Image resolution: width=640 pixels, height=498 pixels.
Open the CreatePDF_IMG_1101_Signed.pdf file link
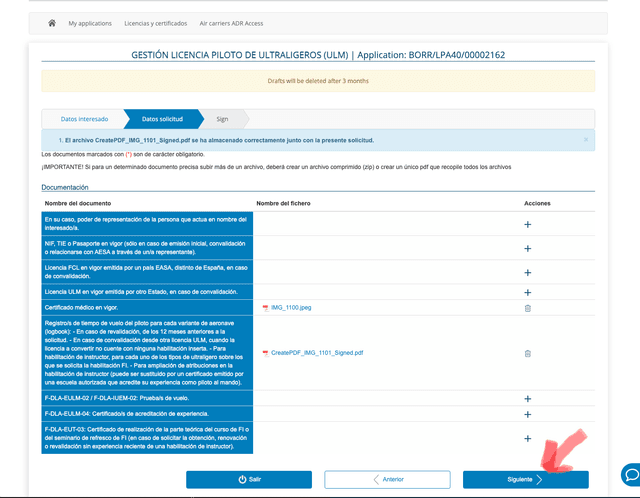[317, 353]
